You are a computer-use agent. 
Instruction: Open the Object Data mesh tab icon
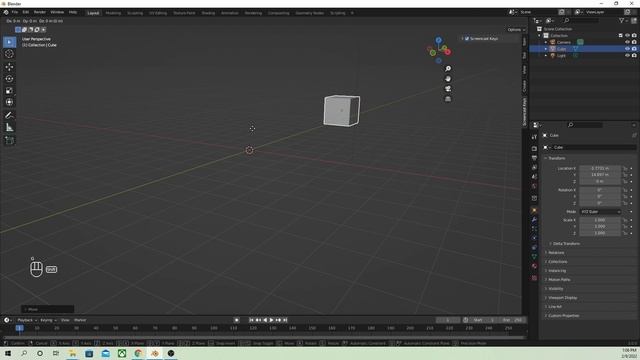pos(534,257)
